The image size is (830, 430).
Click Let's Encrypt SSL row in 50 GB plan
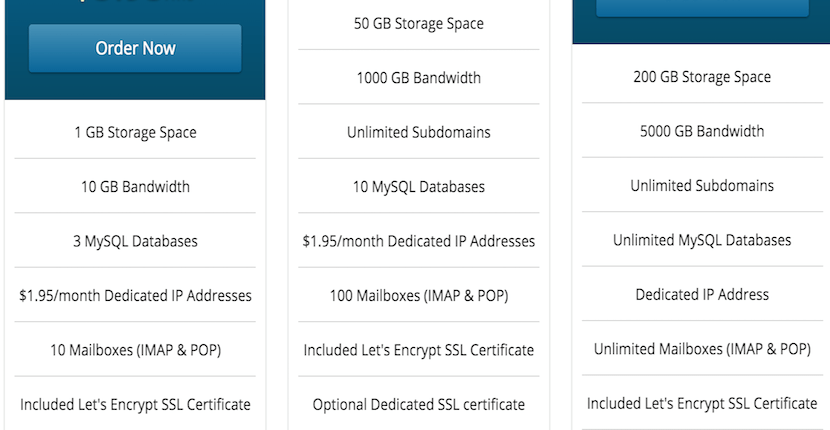419,350
